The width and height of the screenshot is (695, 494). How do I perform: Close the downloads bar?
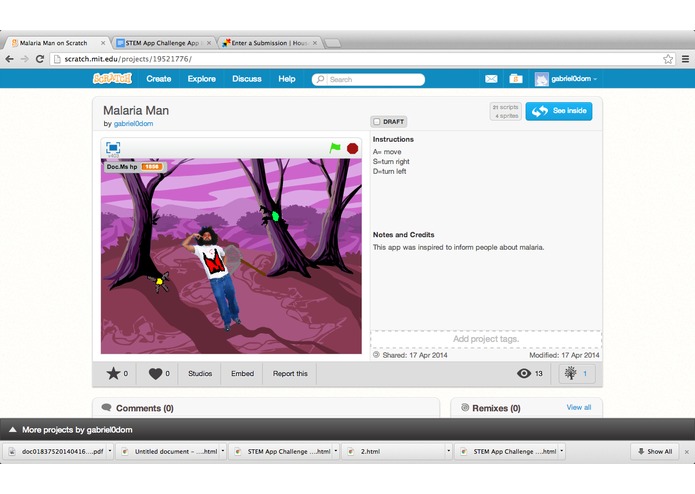pos(687,452)
